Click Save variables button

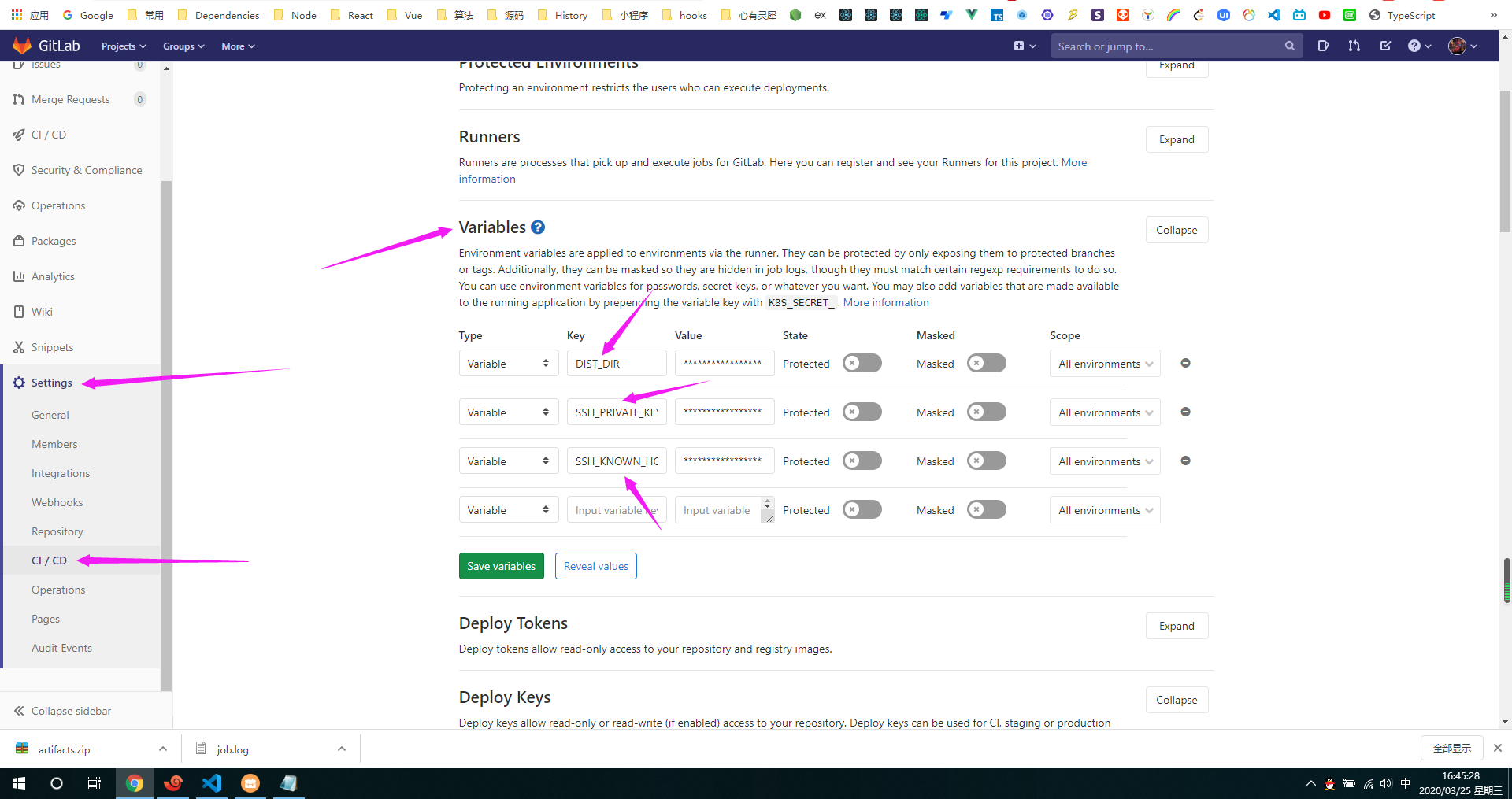tap(501, 566)
